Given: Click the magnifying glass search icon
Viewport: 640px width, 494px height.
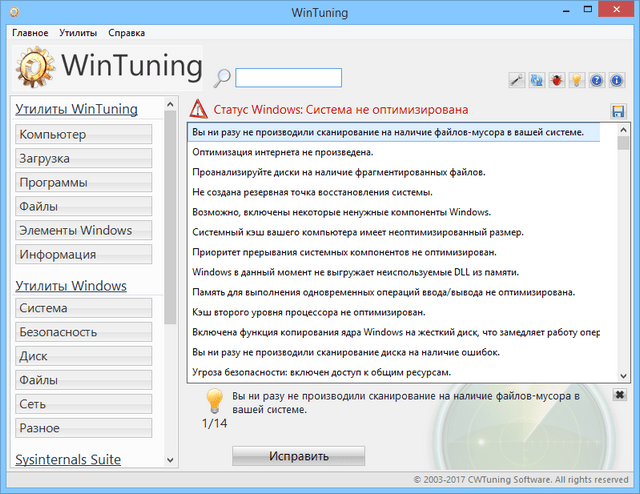Looking at the screenshot, I should [x=222, y=78].
